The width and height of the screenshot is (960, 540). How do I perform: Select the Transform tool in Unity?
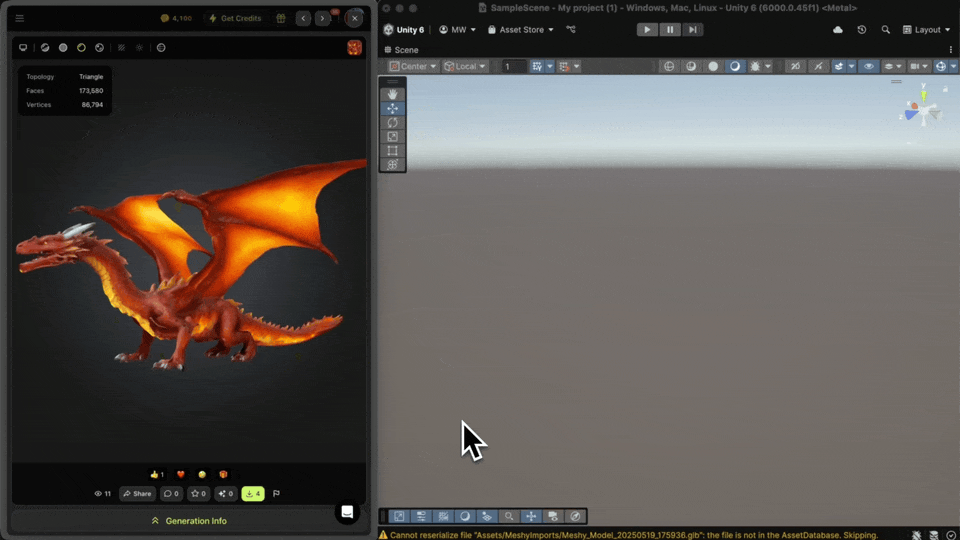tap(392, 165)
